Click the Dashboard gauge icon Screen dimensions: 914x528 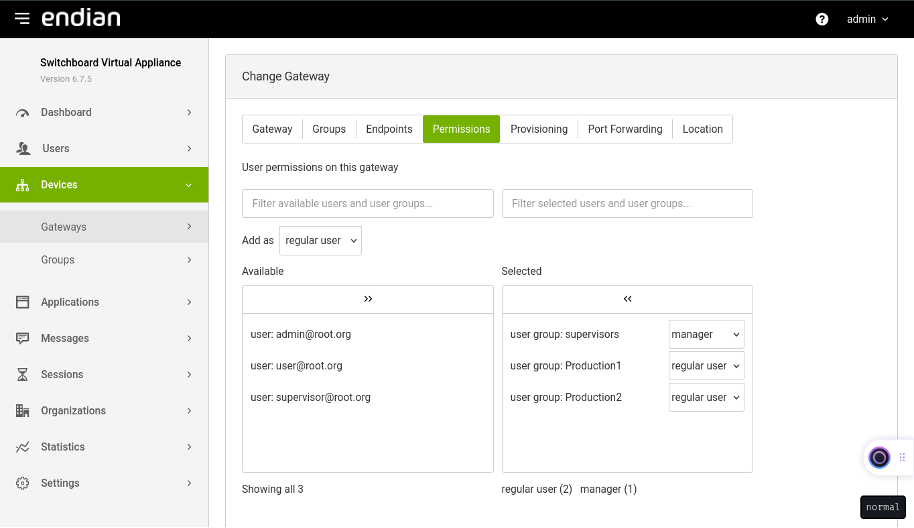coord(23,112)
